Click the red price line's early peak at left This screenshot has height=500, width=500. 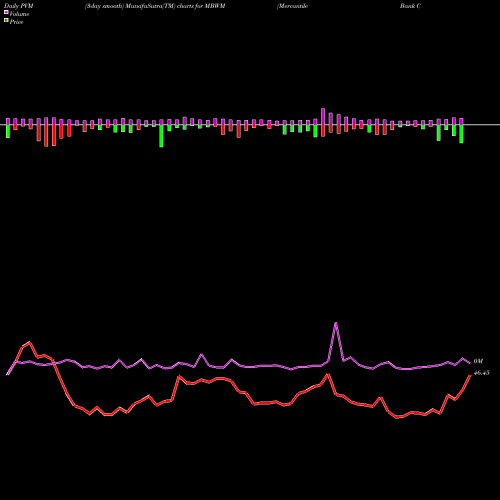pyautogui.click(x=30, y=342)
